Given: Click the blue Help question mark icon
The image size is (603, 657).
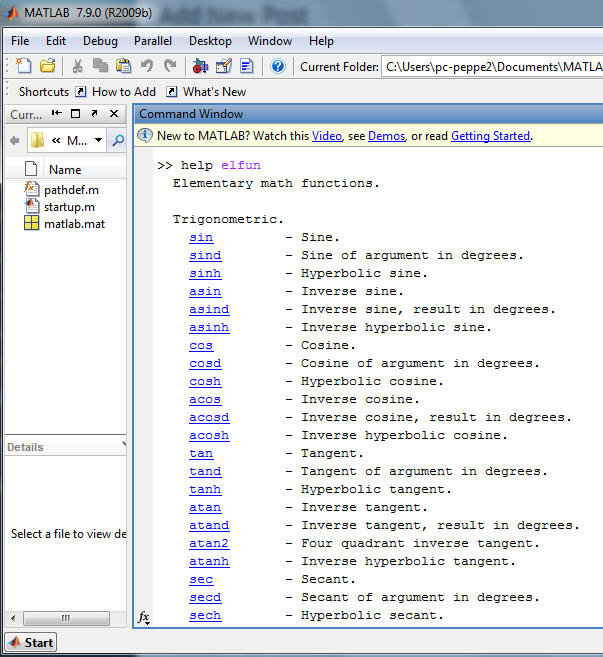Looking at the screenshot, I should pyautogui.click(x=278, y=66).
